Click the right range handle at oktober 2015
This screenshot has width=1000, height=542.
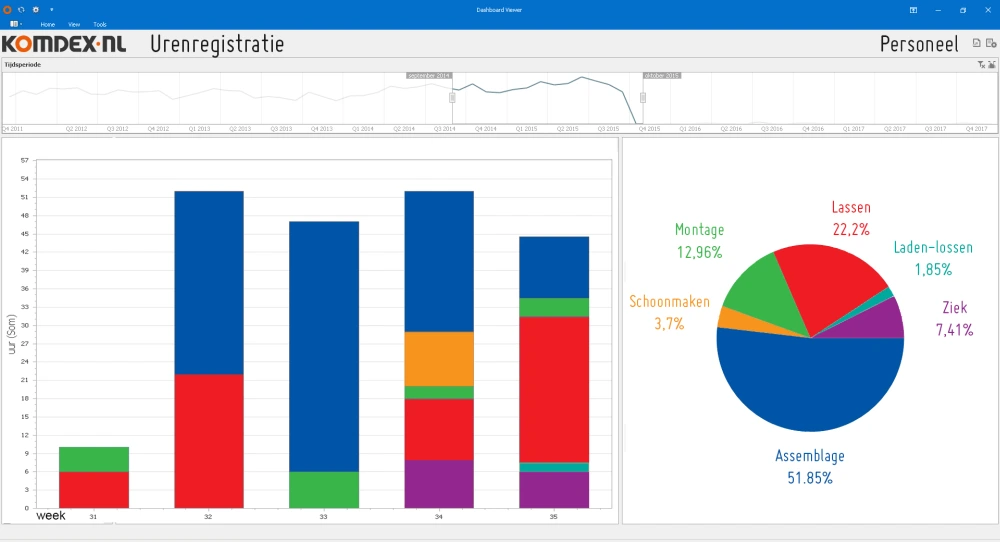[x=643, y=97]
